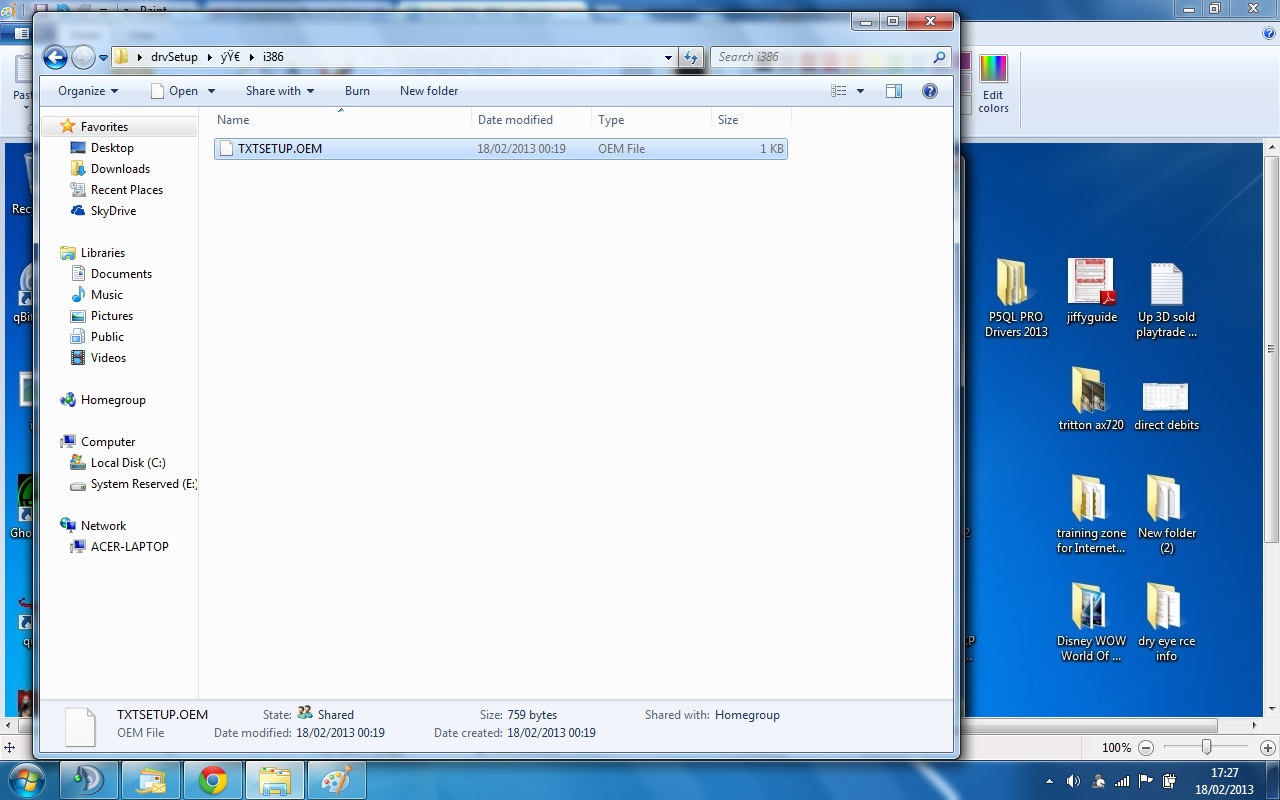The height and width of the screenshot is (800, 1280).
Task: Create a New folder from the toolbar
Action: click(429, 91)
